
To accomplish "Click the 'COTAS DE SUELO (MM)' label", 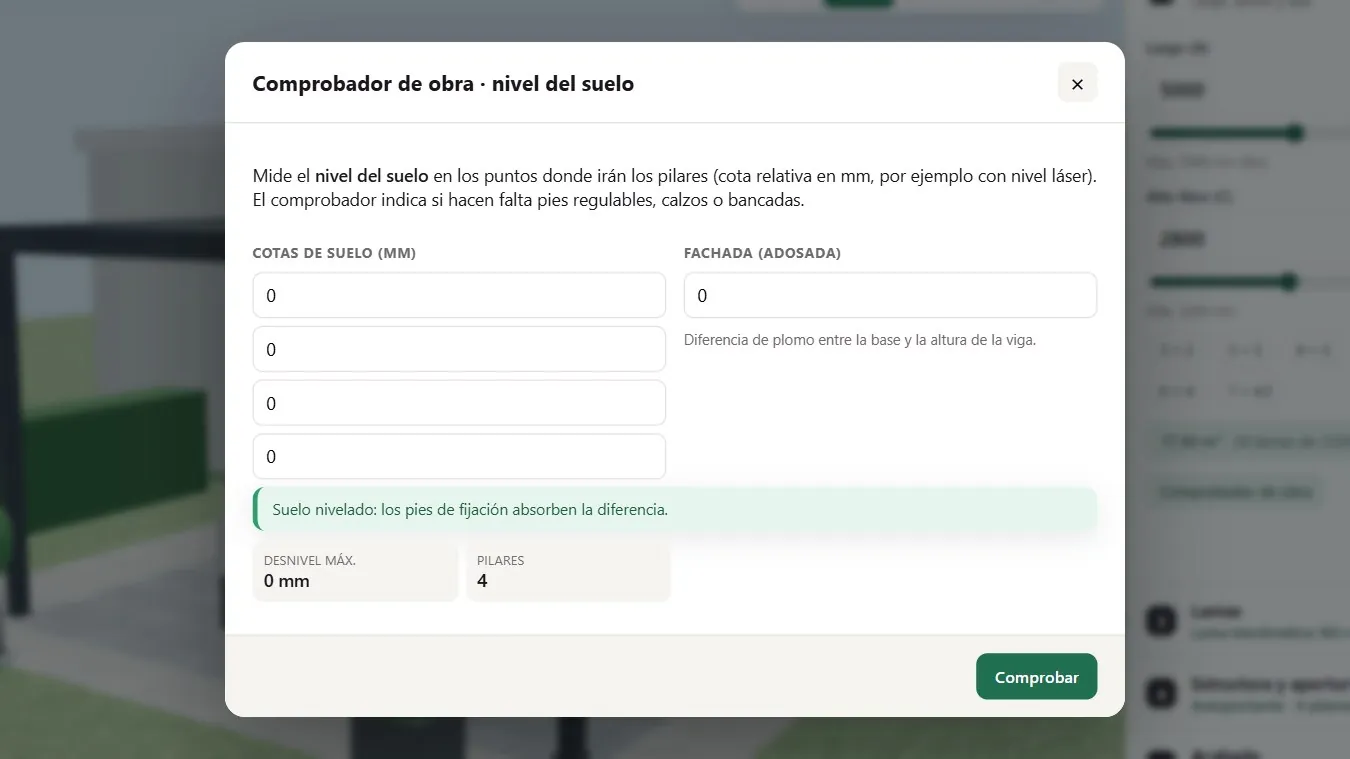I will [x=334, y=253].
